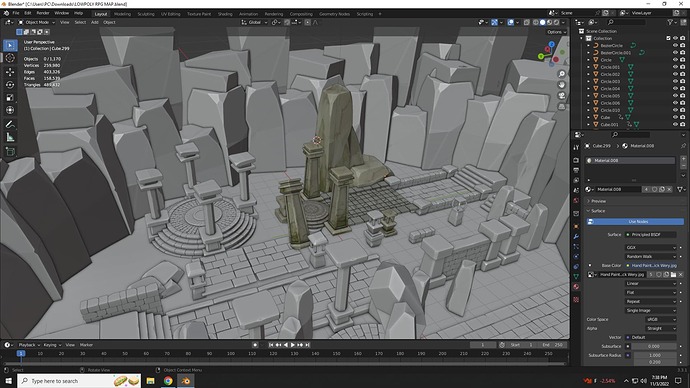The height and width of the screenshot is (388, 690).
Task: Select the Rotate tool in the toolbar
Action: [10, 84]
